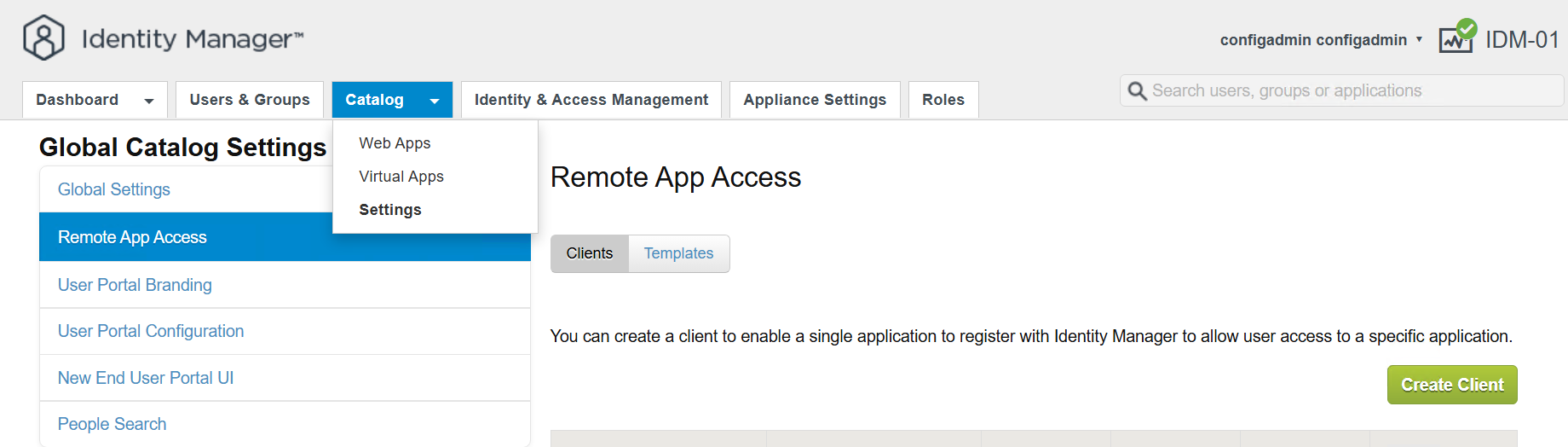Go to People Search settings
Screen dimensions: 1568x447
[112, 424]
